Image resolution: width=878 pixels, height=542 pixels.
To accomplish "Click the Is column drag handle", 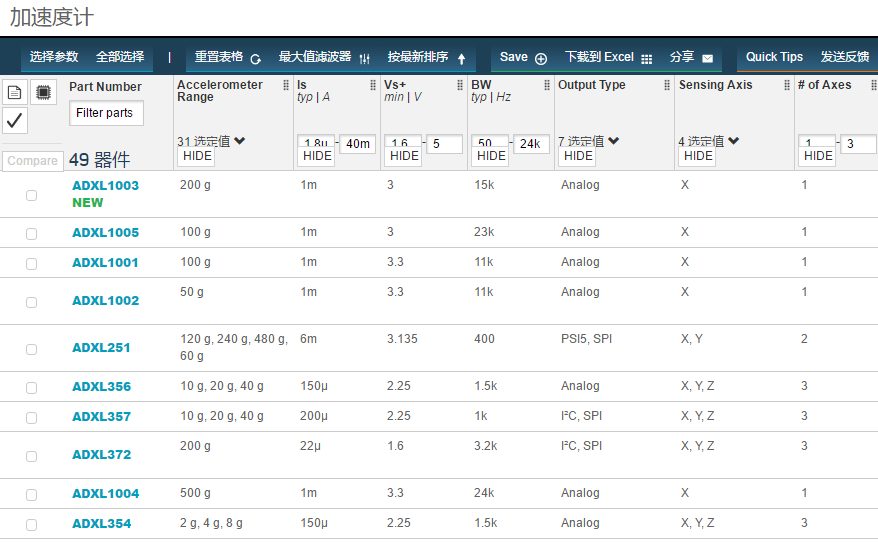I will point(373,85).
